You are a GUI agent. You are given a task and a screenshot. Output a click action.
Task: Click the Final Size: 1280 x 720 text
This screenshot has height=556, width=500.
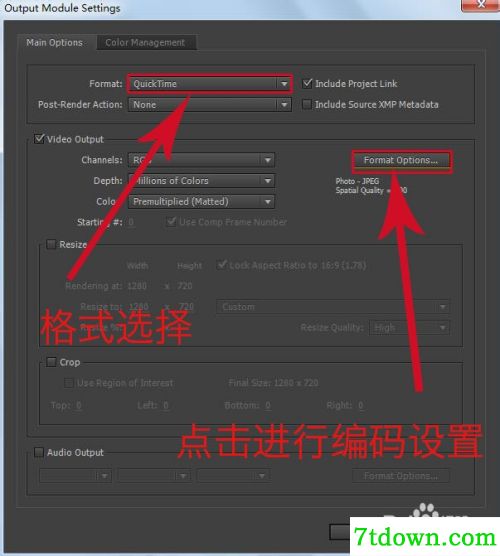(x=273, y=383)
